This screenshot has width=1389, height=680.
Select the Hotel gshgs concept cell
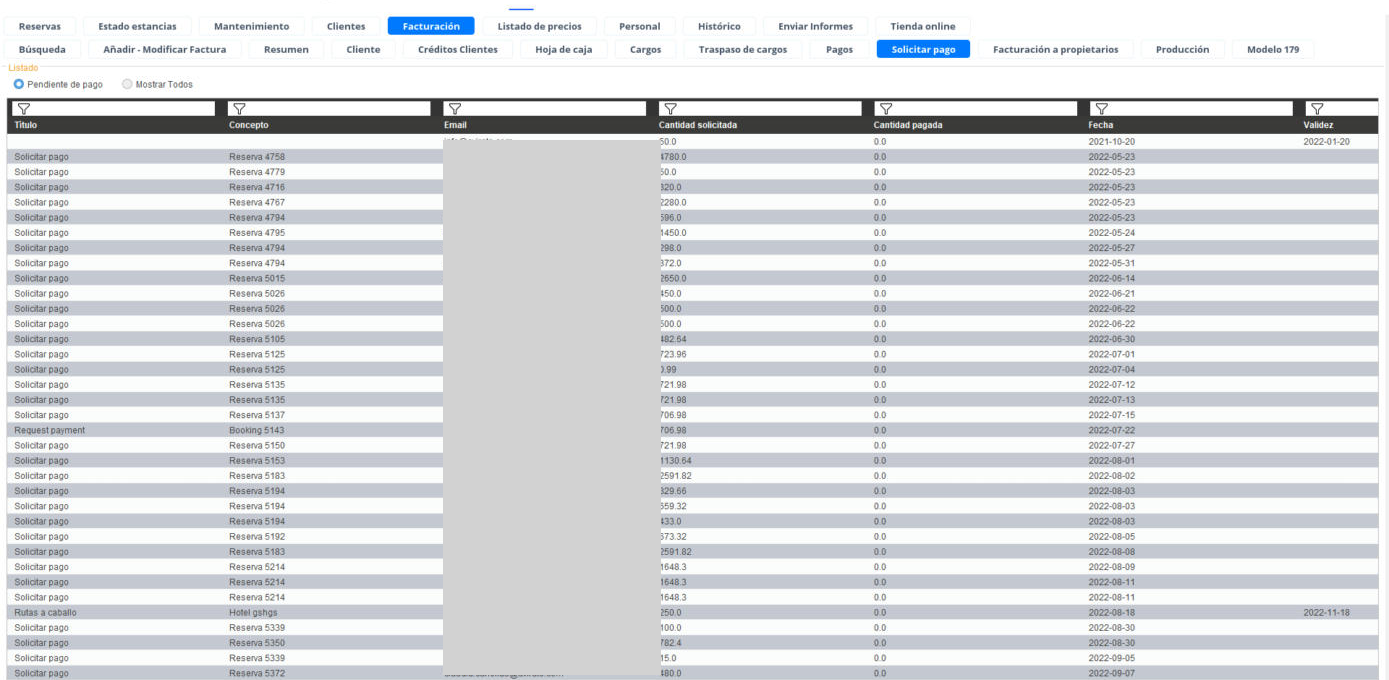255,612
